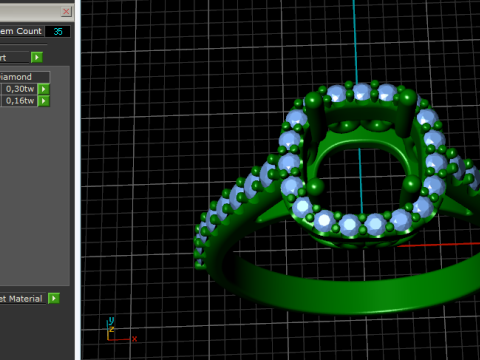Click the green arrow beside Material
Image resolution: width=480 pixels, height=360 pixels.
(54, 298)
